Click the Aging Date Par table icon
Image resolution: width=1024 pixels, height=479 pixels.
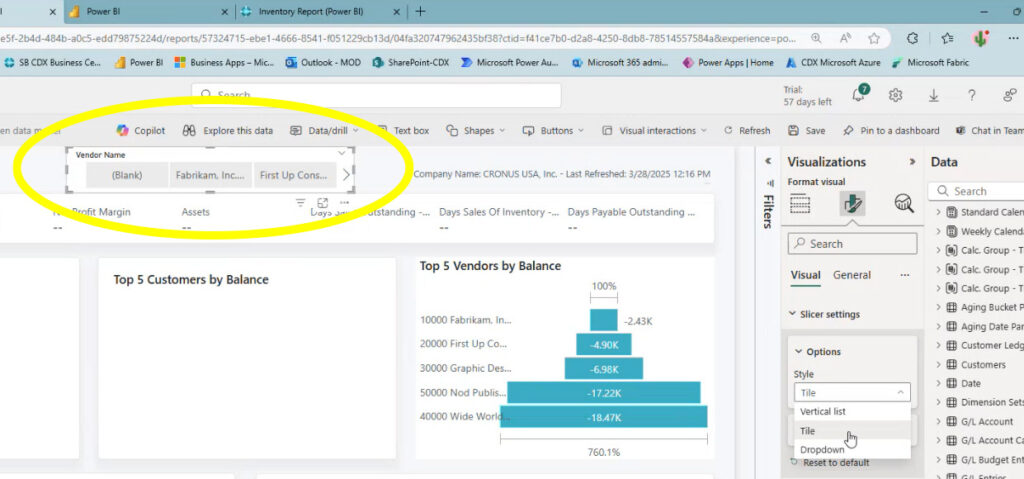pos(951,326)
